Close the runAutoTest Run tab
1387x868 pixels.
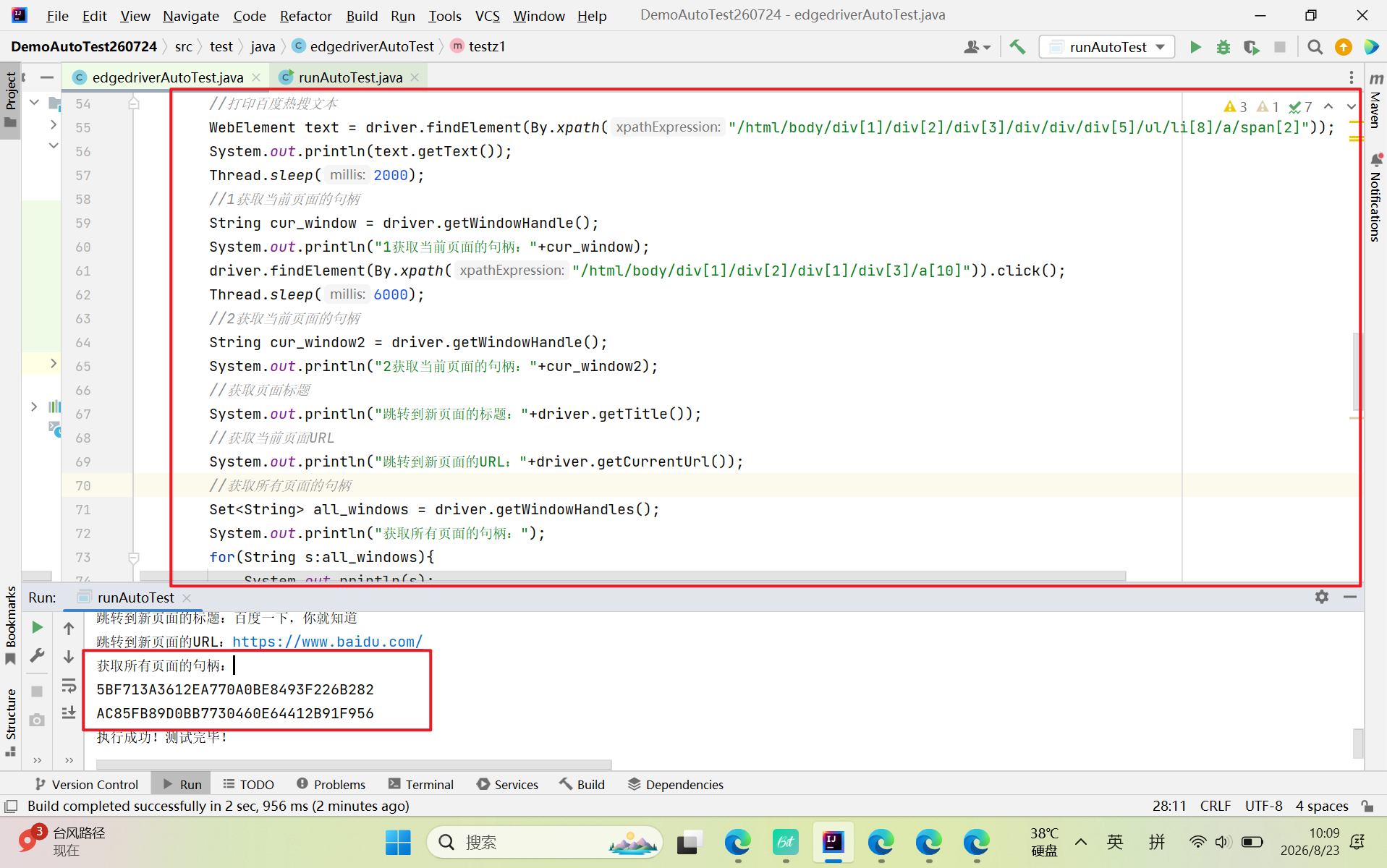click(x=187, y=597)
